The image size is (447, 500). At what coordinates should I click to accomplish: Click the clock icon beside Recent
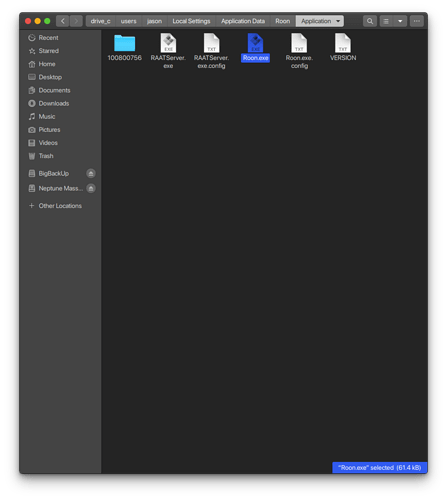pyautogui.click(x=32, y=38)
